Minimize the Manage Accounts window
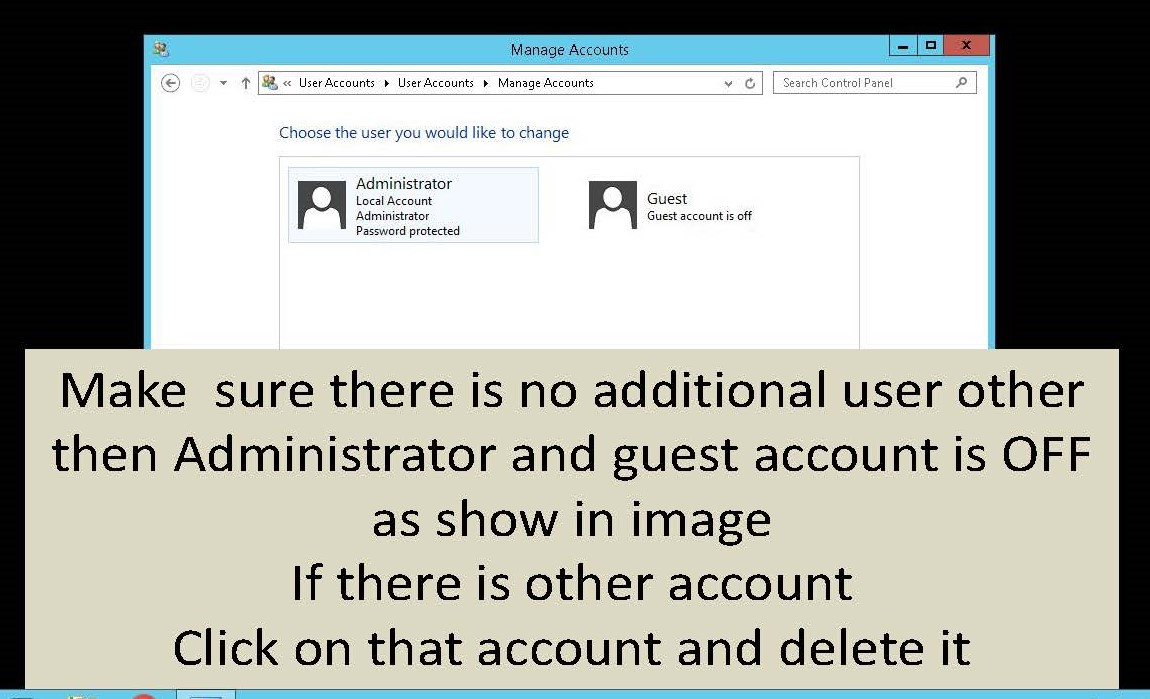The height and width of the screenshot is (699, 1150). [x=903, y=46]
